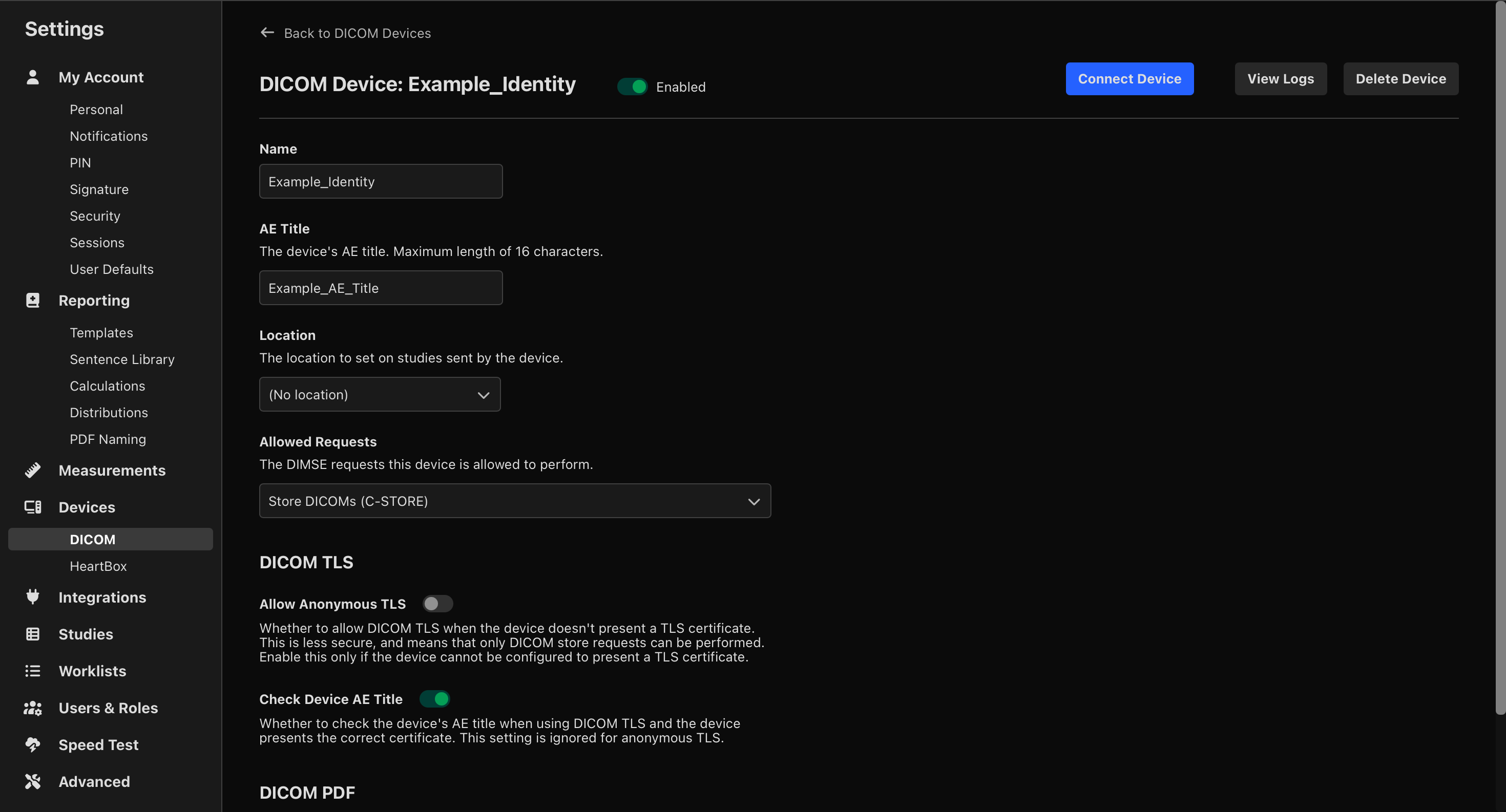Open the Studies section
Image resolution: width=1506 pixels, height=812 pixels.
coord(86,634)
